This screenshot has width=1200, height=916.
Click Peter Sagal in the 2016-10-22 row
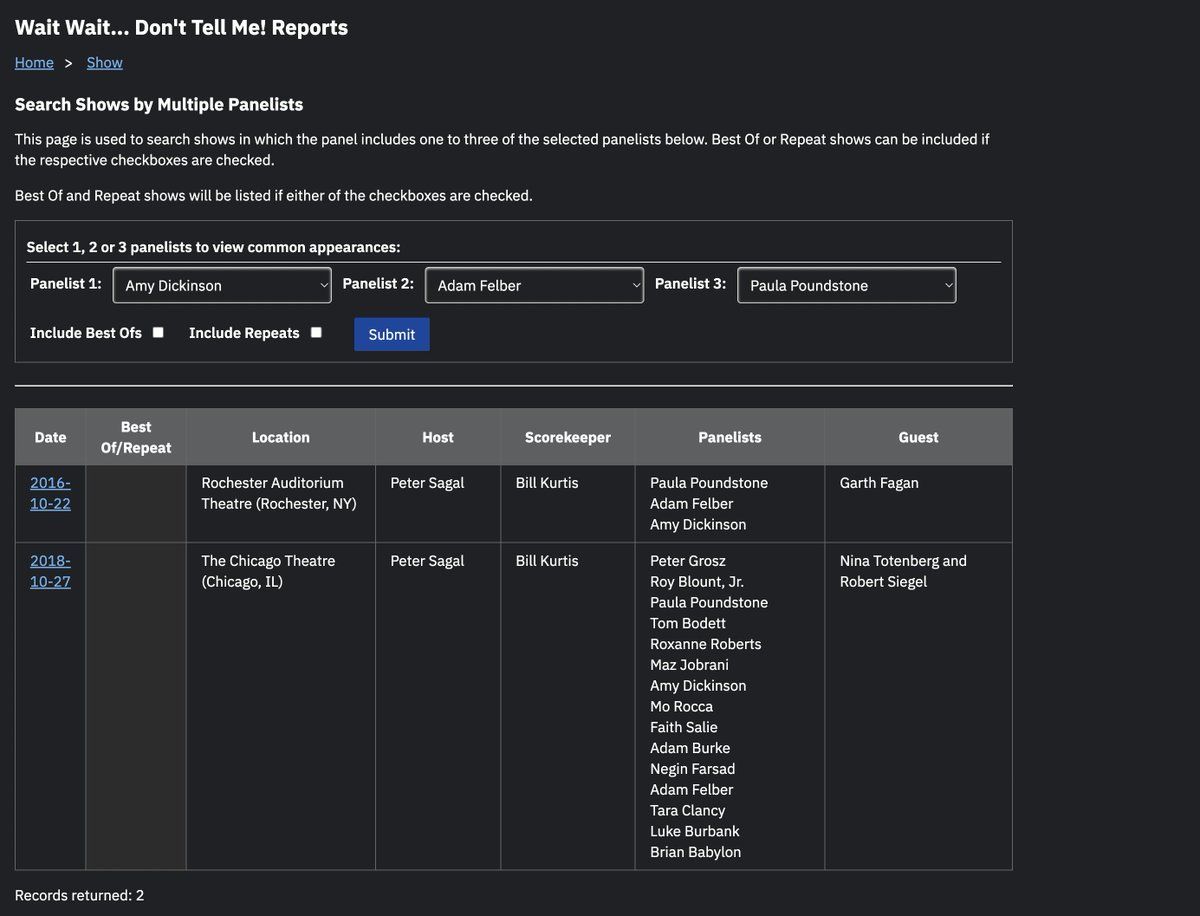click(x=427, y=483)
